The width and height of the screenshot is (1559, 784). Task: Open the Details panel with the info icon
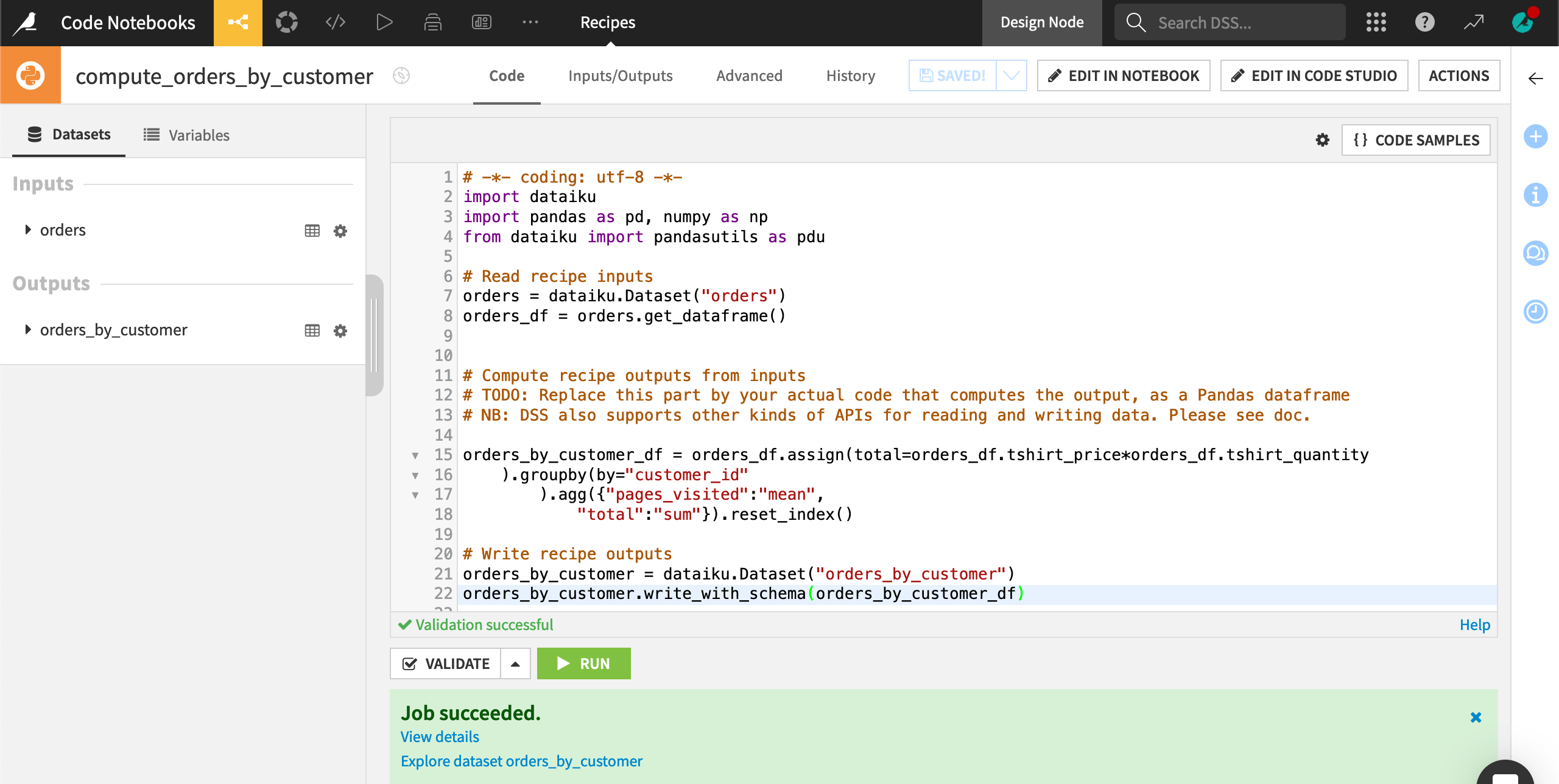coord(1535,195)
